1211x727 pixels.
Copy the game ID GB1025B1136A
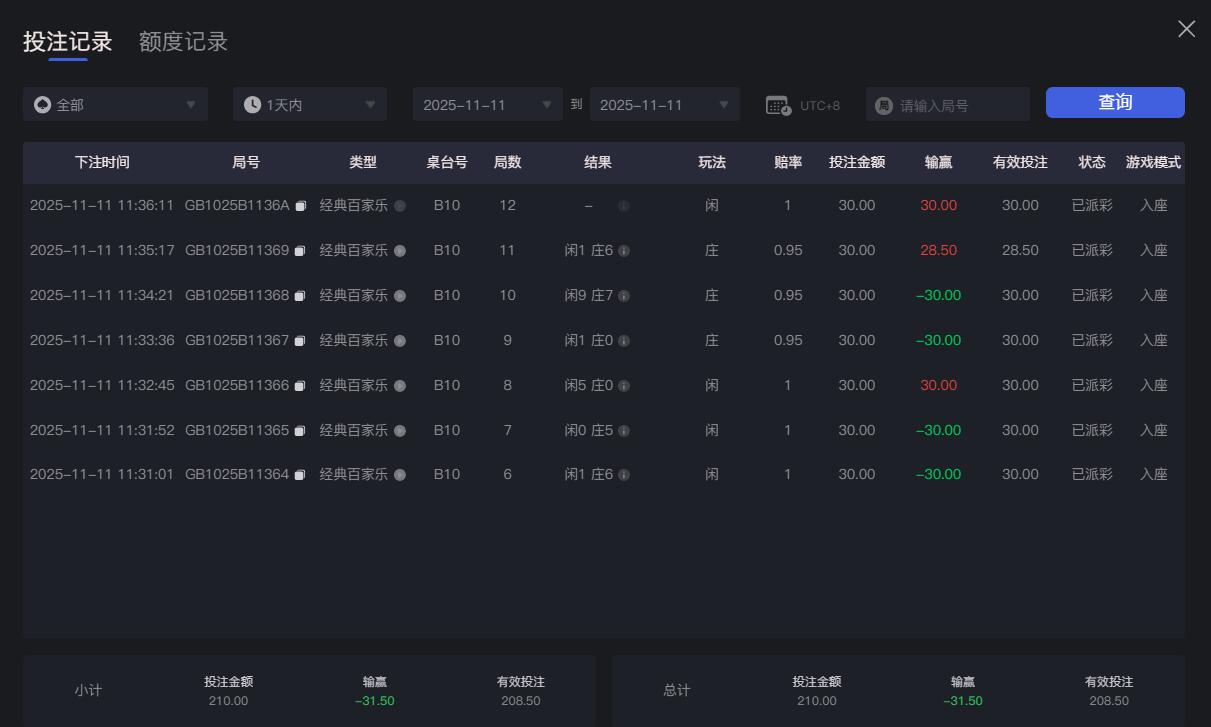tap(301, 206)
